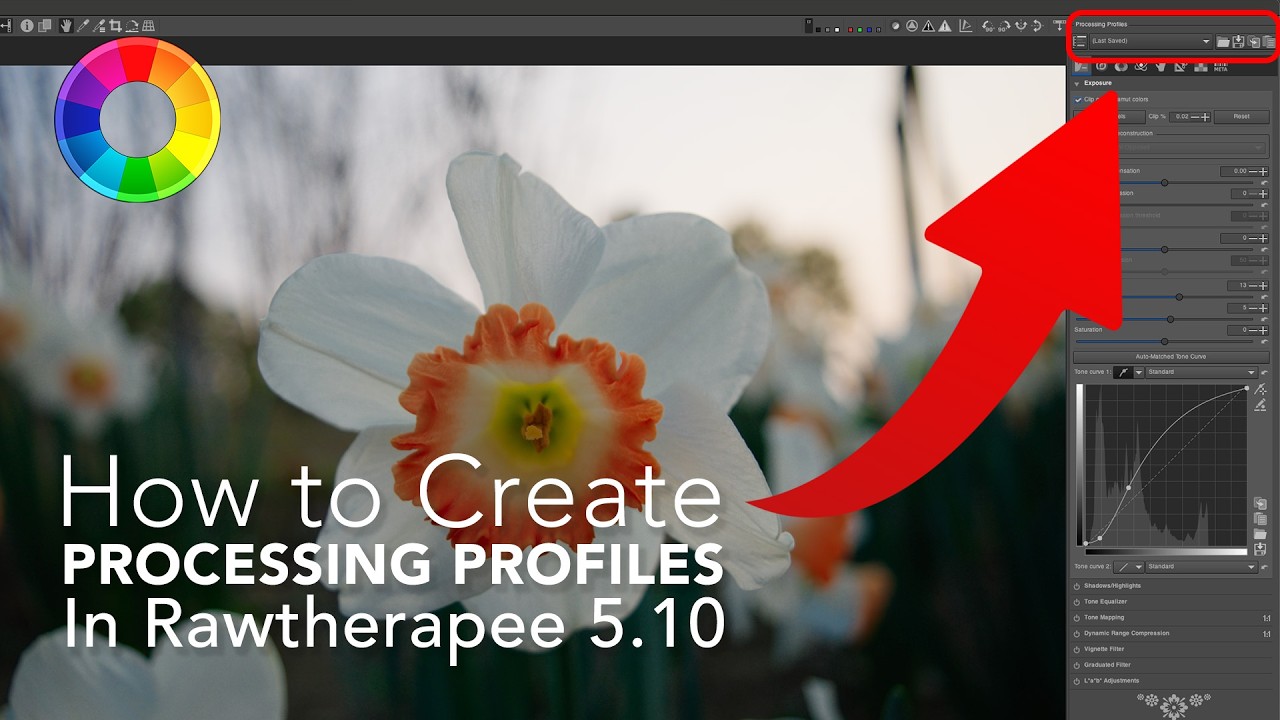Paste processing profile from clipboard

point(1268,42)
